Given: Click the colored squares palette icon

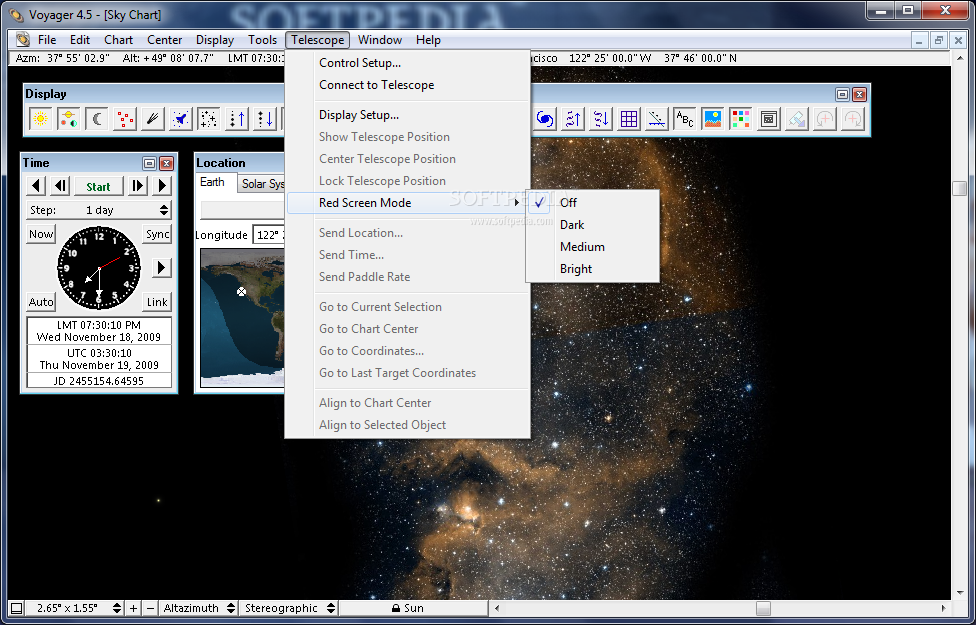Looking at the screenshot, I should click(741, 118).
